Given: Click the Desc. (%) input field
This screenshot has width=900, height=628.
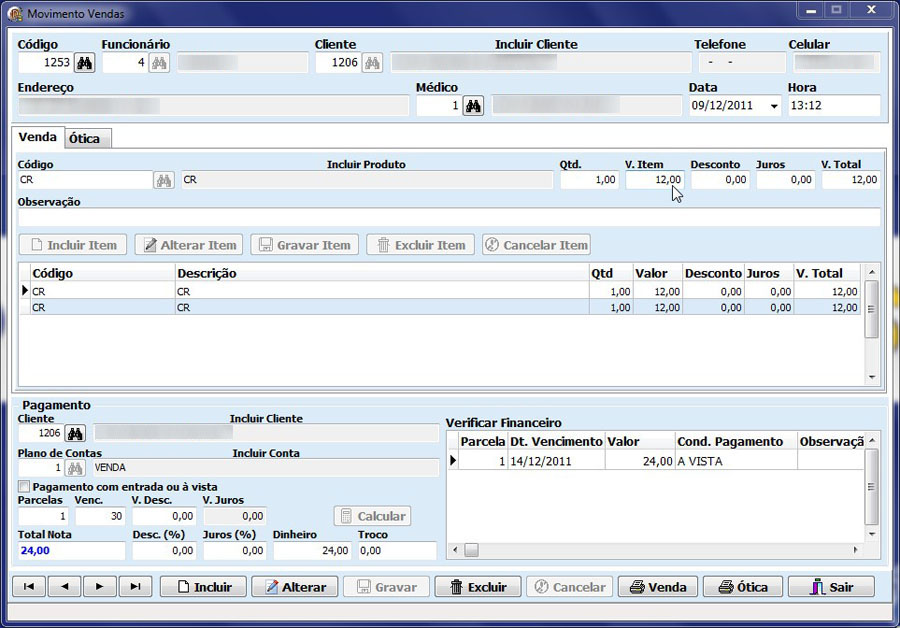Looking at the screenshot, I should [x=164, y=551].
